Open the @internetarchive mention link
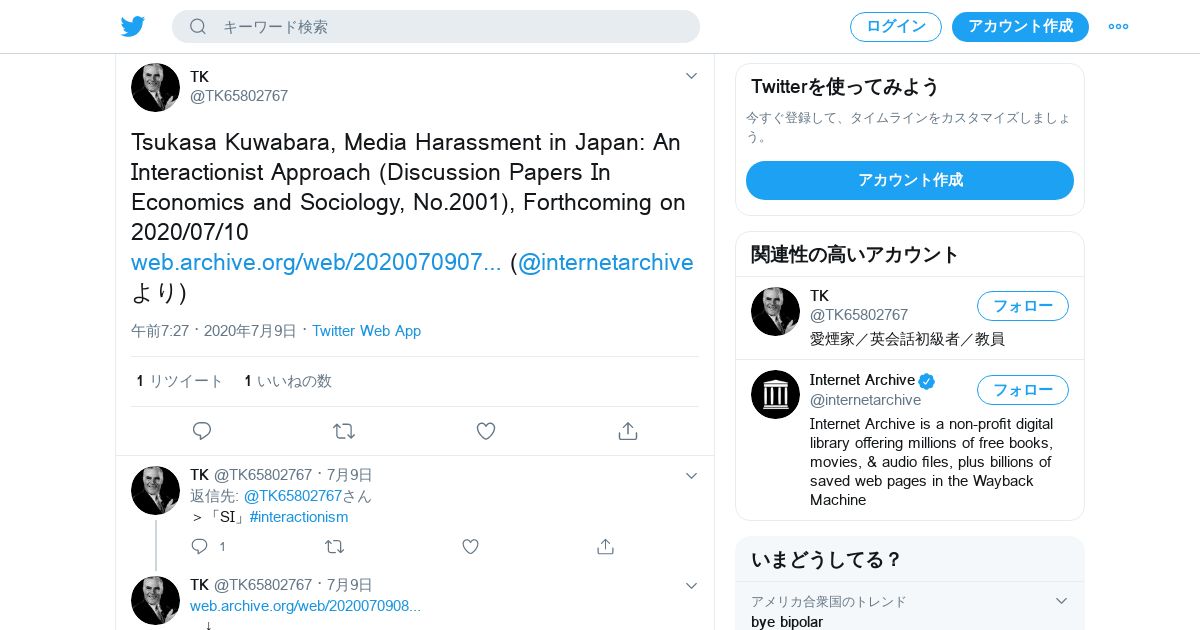The height and width of the screenshot is (630, 1200). [x=605, y=262]
